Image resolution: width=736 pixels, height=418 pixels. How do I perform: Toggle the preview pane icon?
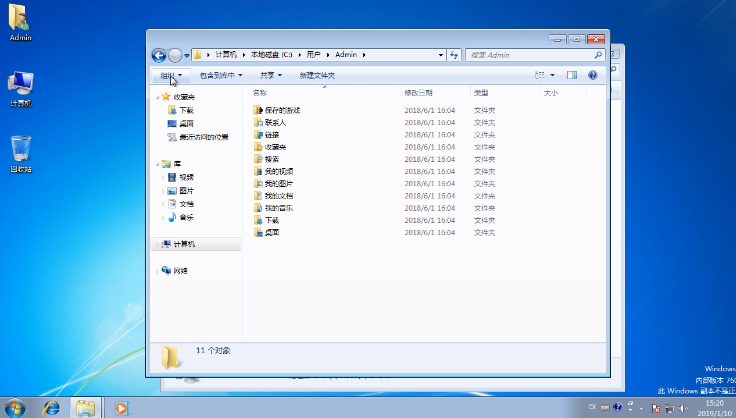click(572, 75)
